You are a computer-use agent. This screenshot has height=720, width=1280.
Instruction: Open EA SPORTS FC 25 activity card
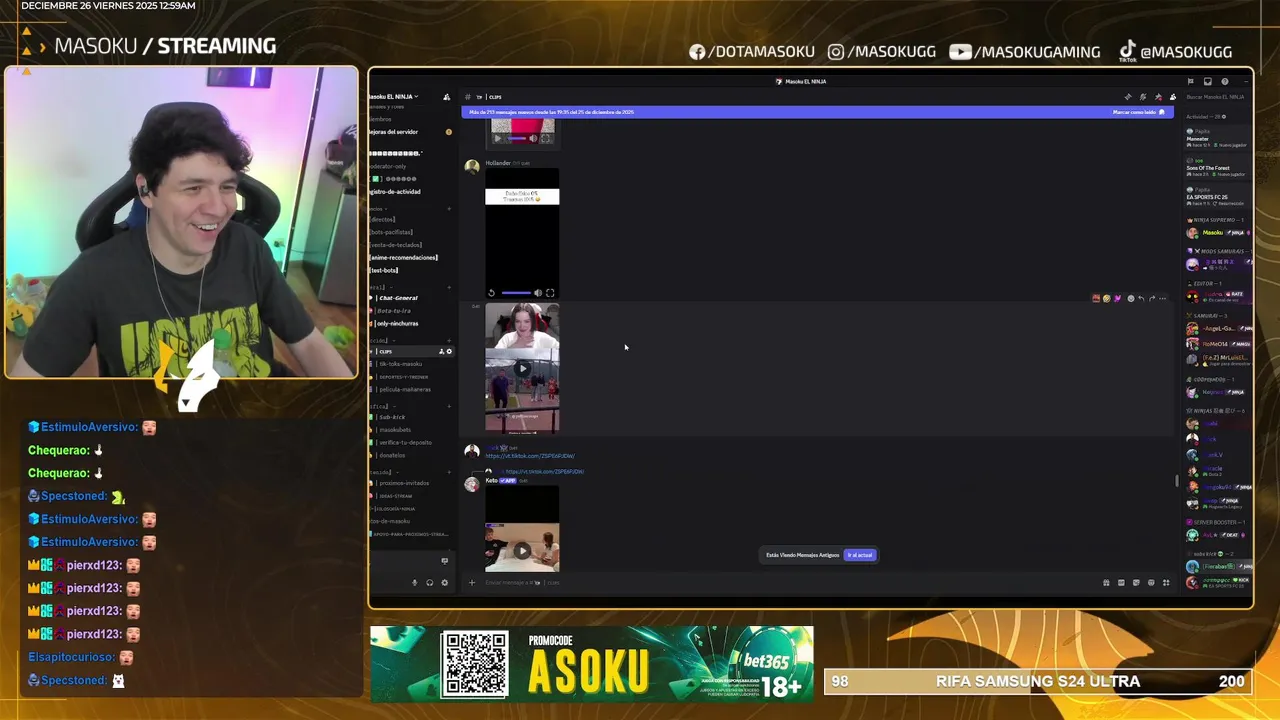coord(1216,198)
